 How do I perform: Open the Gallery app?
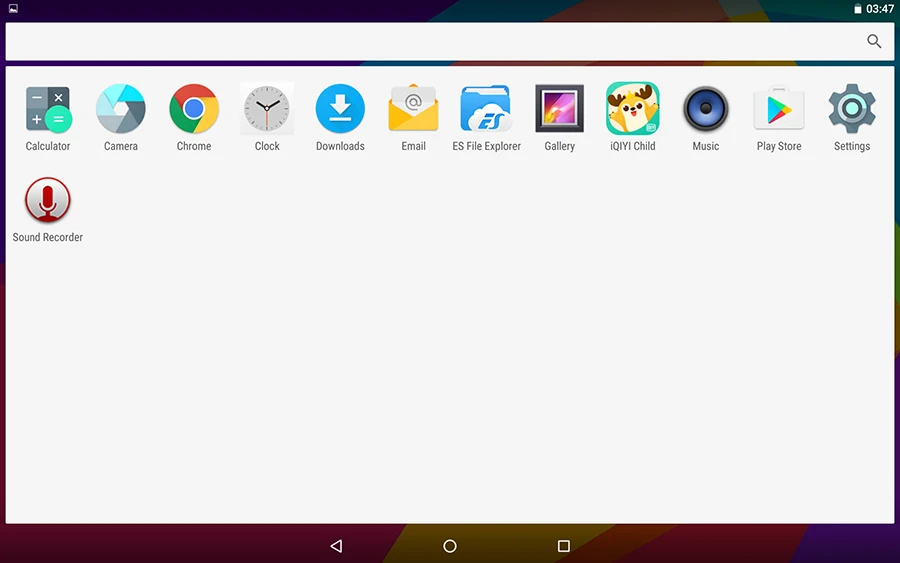560,109
